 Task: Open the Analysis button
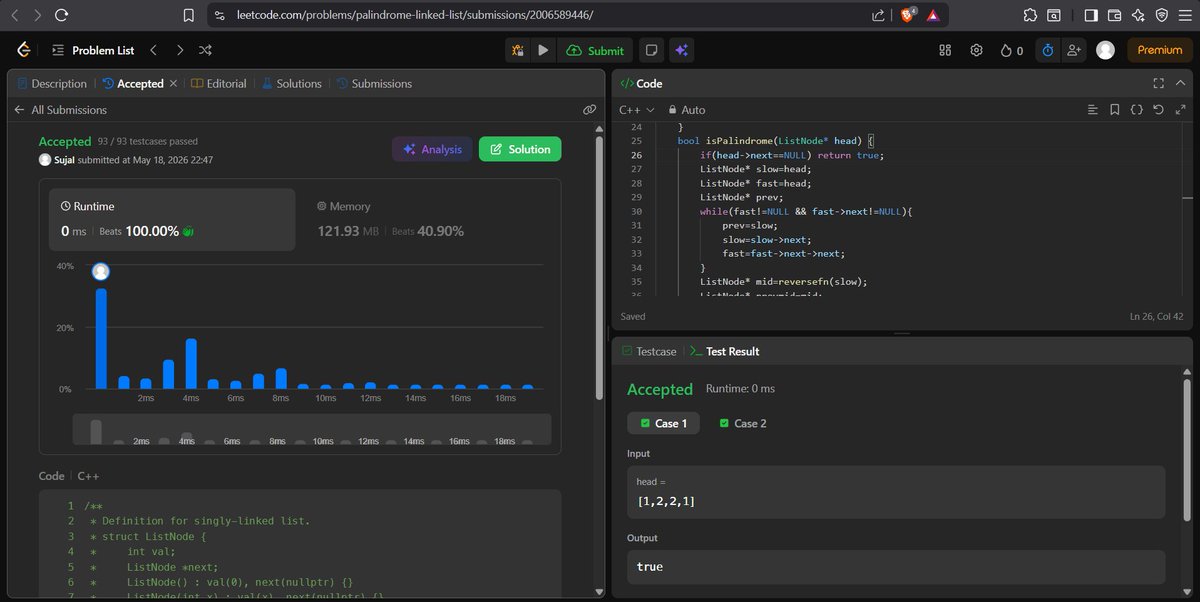coord(432,149)
